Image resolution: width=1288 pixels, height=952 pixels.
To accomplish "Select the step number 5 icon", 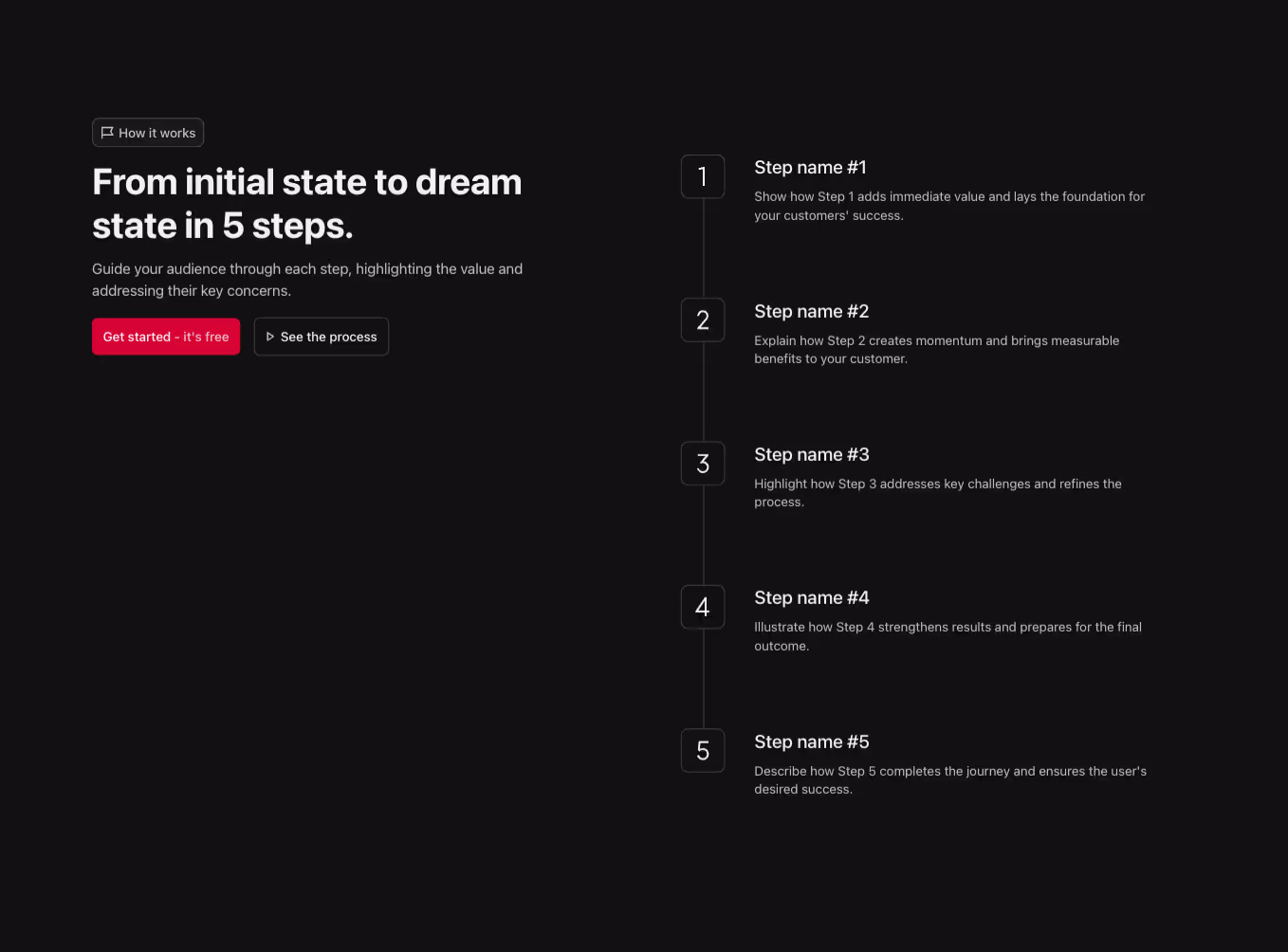I will 702,750.
